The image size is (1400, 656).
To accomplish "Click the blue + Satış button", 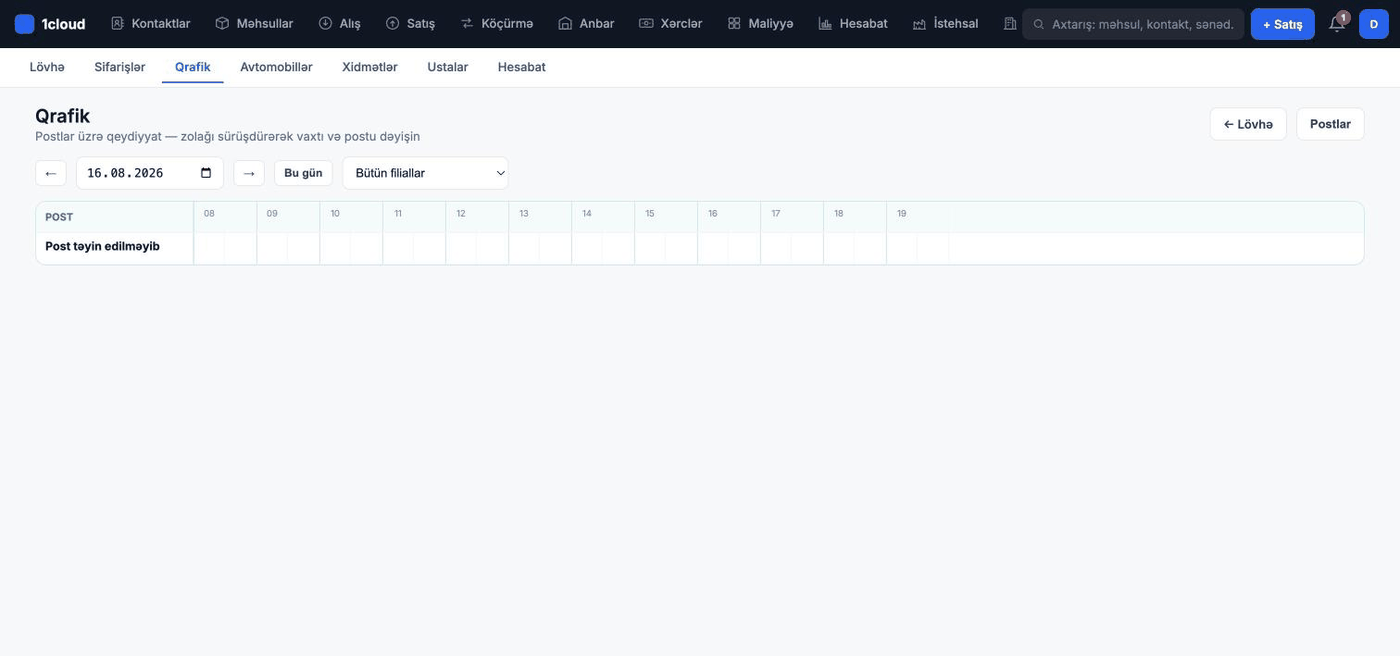I will pos(1282,24).
